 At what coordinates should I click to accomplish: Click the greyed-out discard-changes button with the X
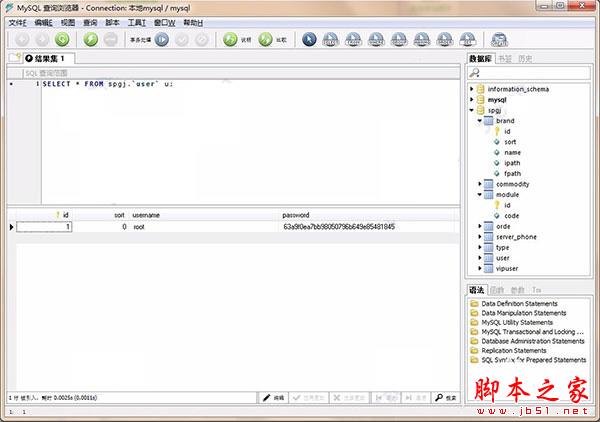click(x=349, y=398)
